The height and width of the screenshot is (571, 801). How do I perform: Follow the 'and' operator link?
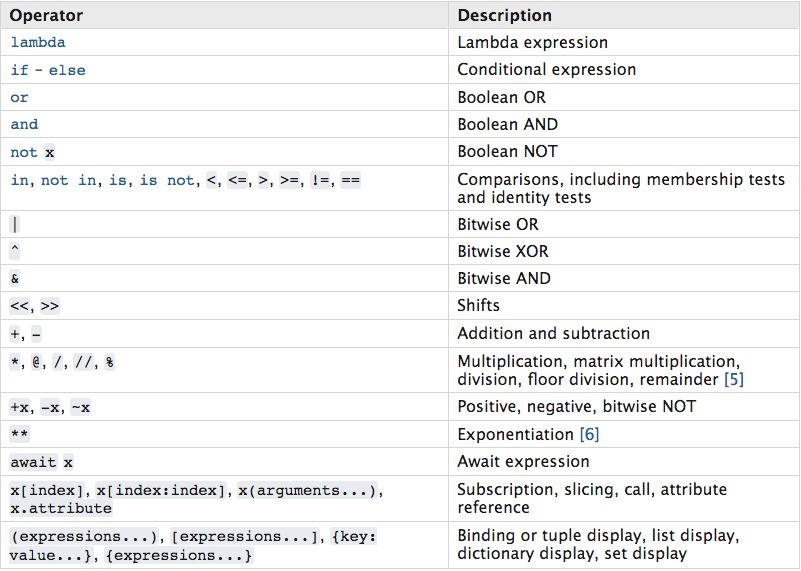point(24,125)
